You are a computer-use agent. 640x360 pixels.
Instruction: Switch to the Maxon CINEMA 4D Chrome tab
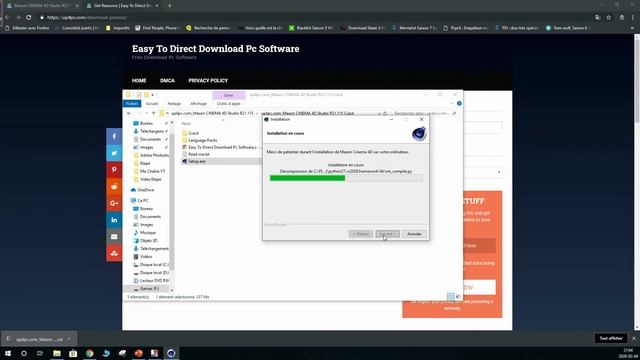pos(41,6)
